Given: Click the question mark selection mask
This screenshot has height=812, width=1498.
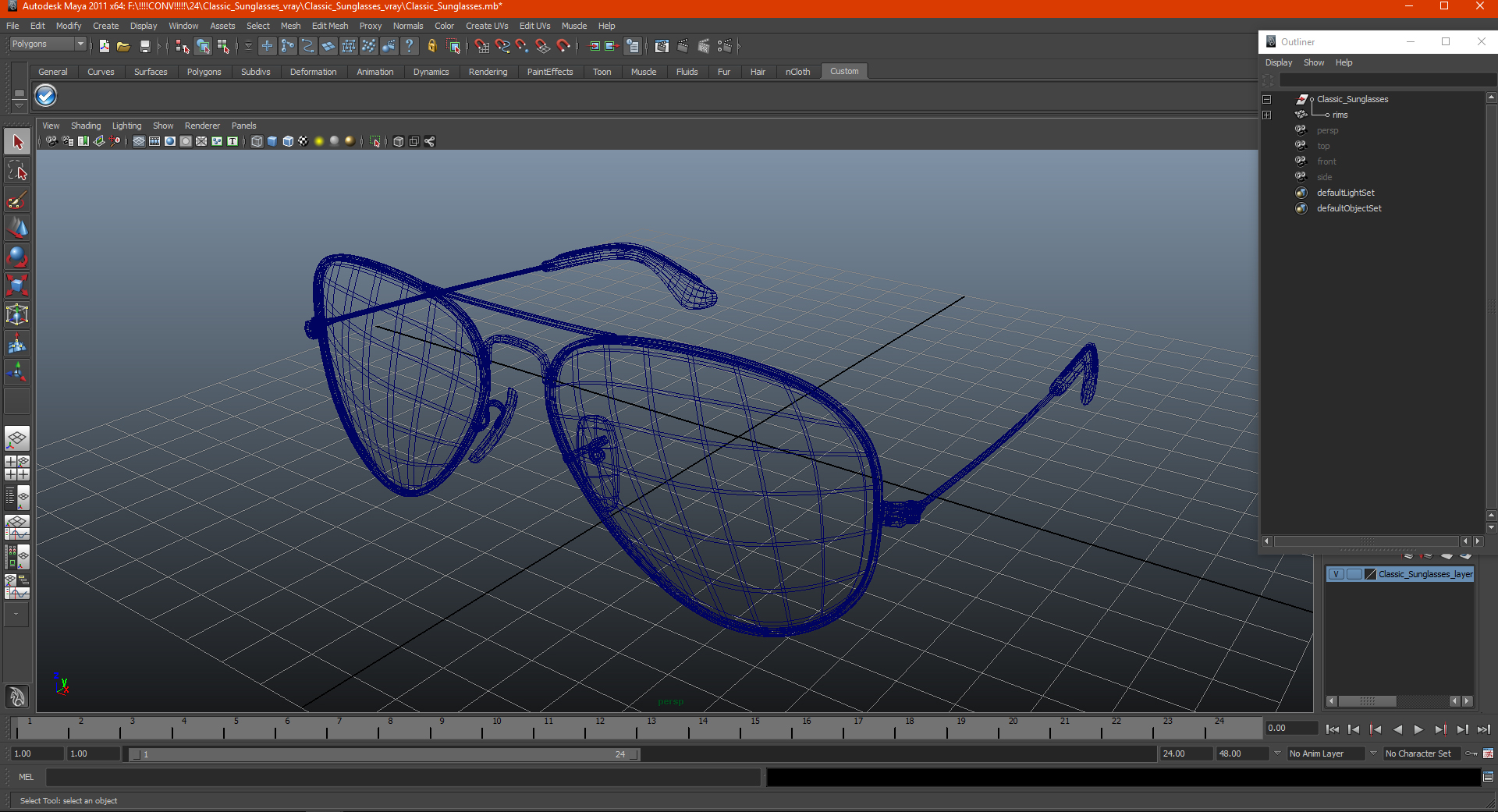Looking at the screenshot, I should coord(410,46).
